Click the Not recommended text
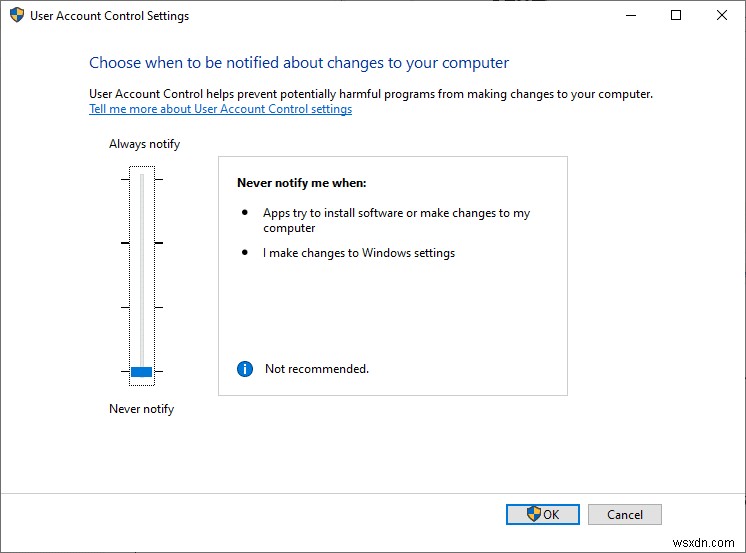The height and width of the screenshot is (553, 746). tap(316, 369)
